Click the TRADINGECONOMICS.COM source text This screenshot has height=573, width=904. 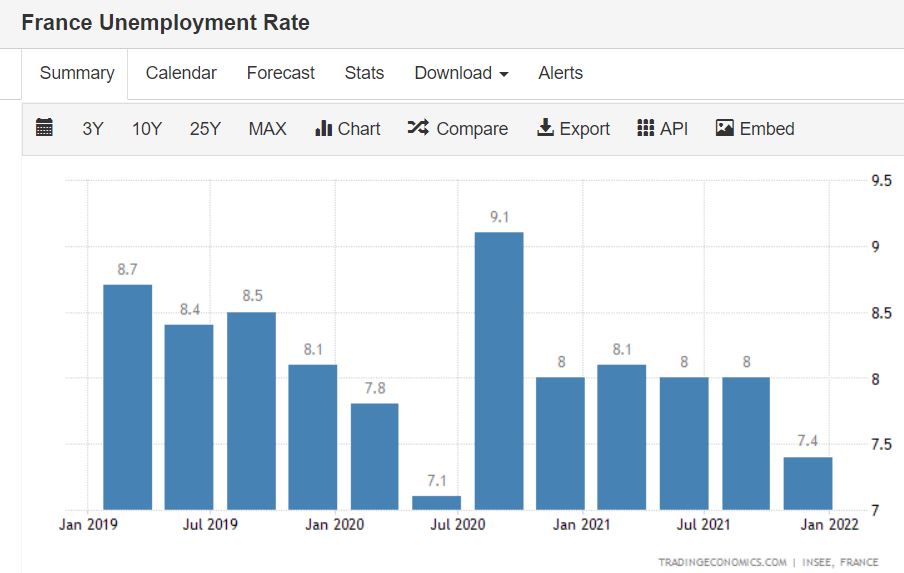(722, 562)
